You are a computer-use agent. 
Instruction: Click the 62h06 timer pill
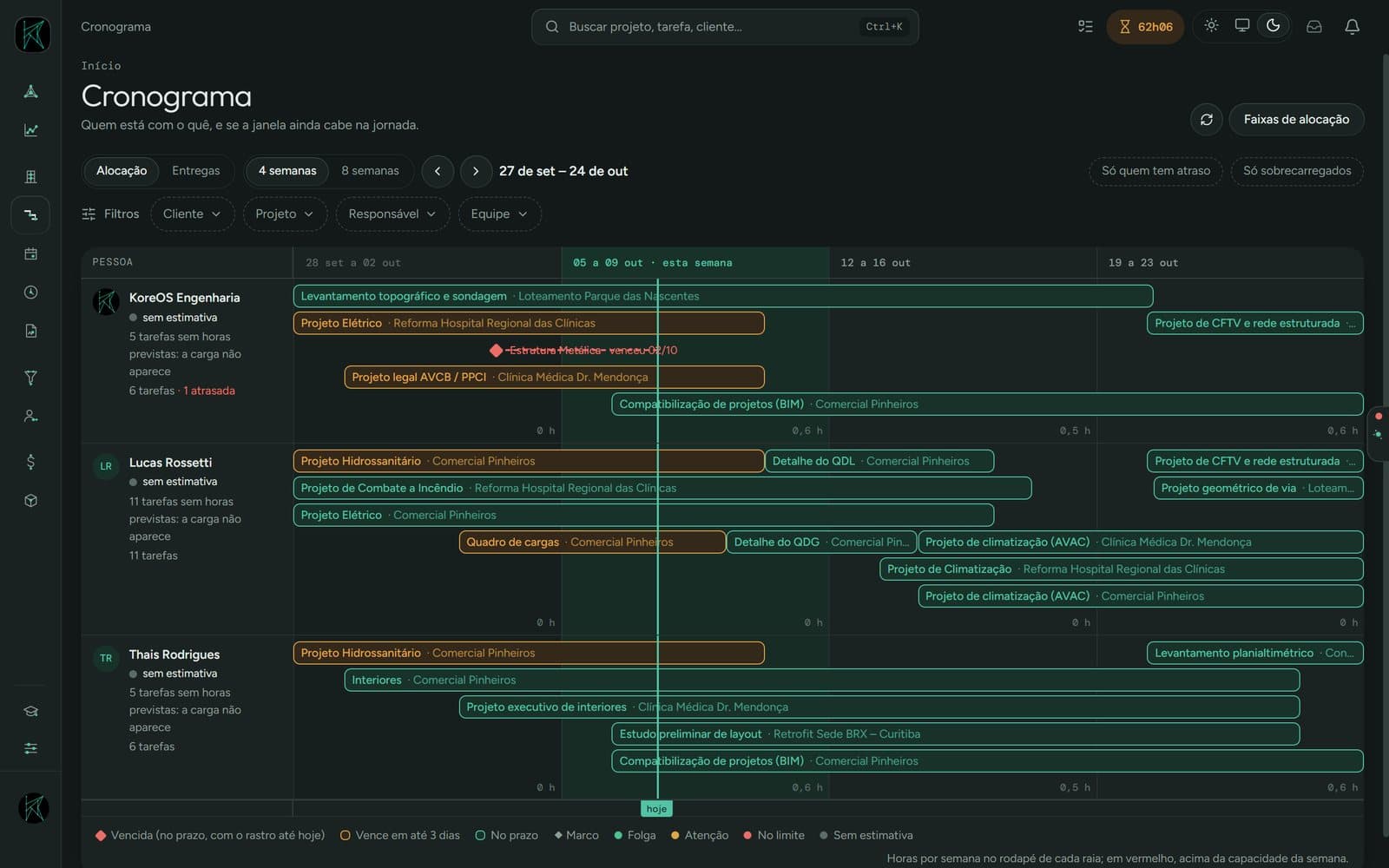(x=1145, y=27)
